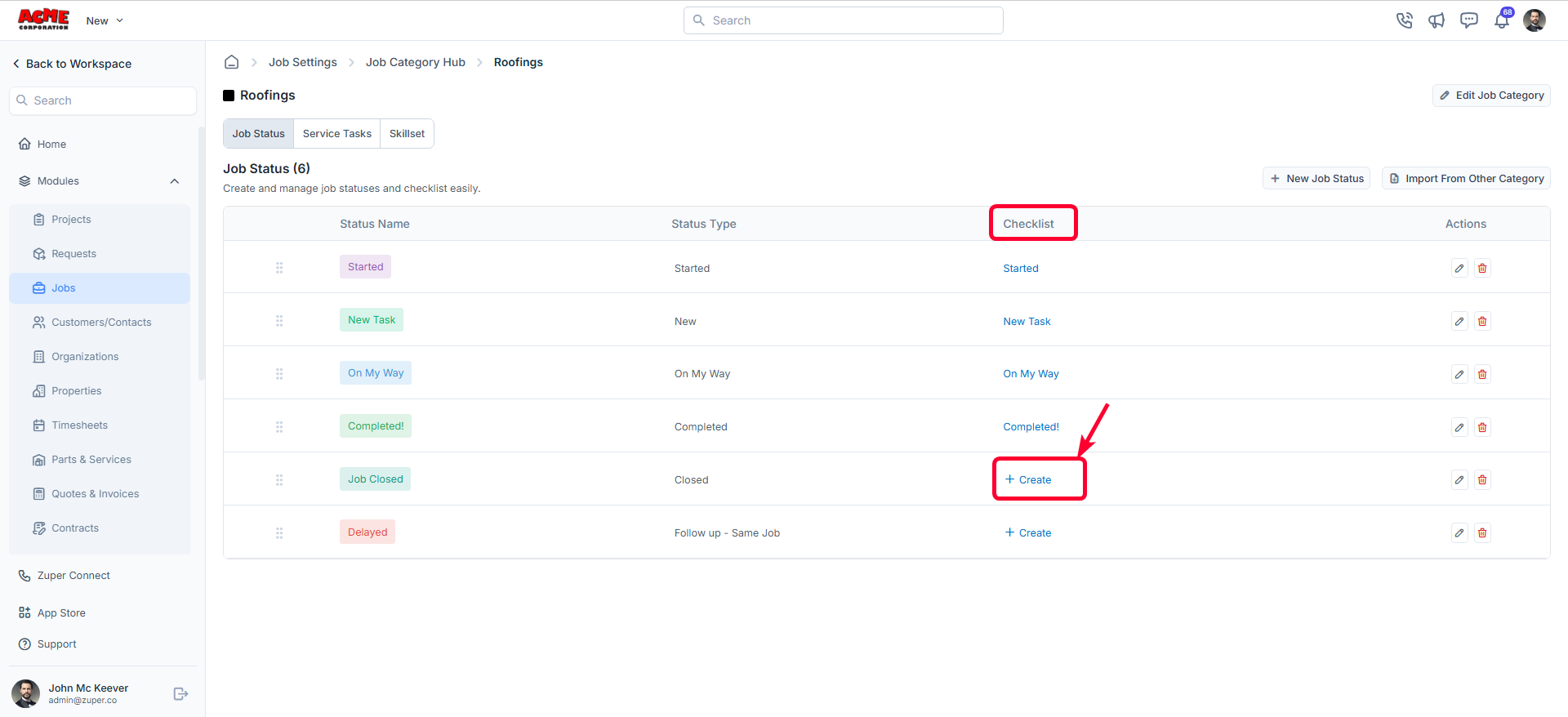This screenshot has height=717, width=1568.
Task: Click the sidebar vertical scrollbar
Action: (x=202, y=253)
